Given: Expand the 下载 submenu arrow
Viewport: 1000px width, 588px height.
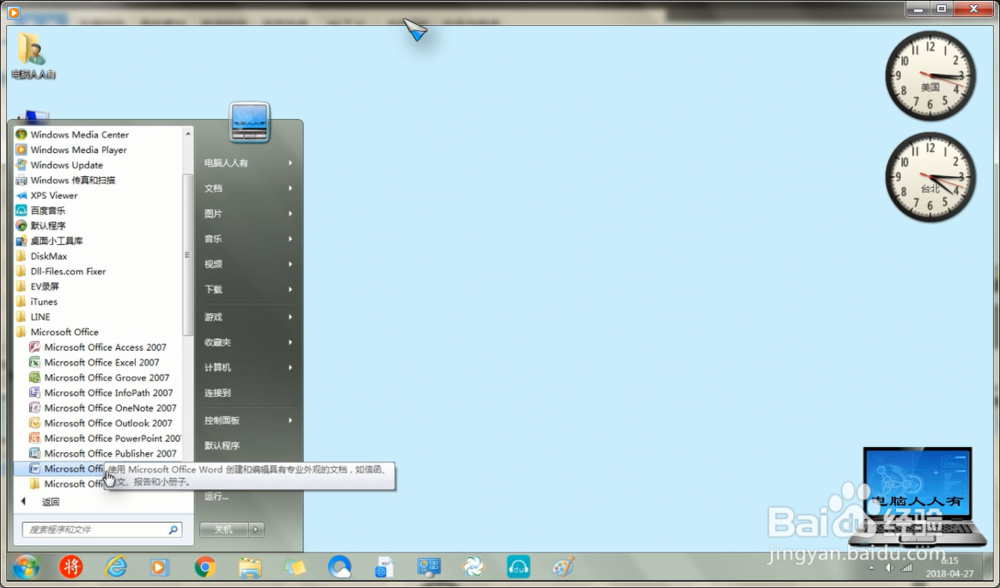Looking at the screenshot, I should pyautogui.click(x=290, y=290).
